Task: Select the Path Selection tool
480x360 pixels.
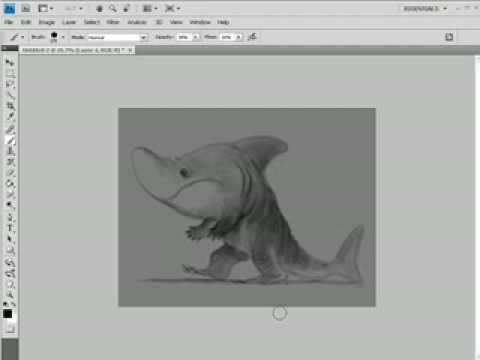Action: [x=10, y=240]
